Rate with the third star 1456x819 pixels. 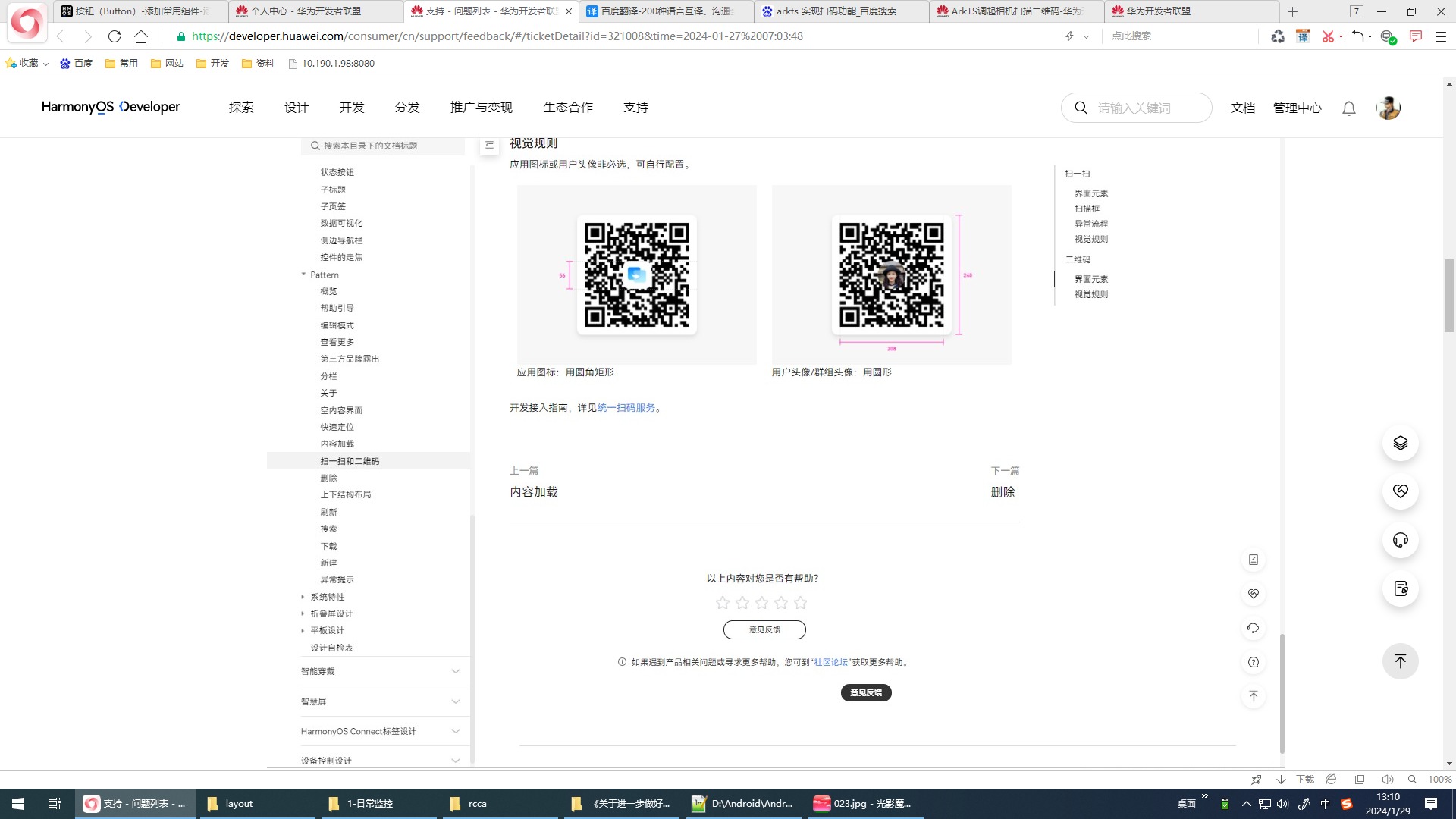tap(761, 603)
